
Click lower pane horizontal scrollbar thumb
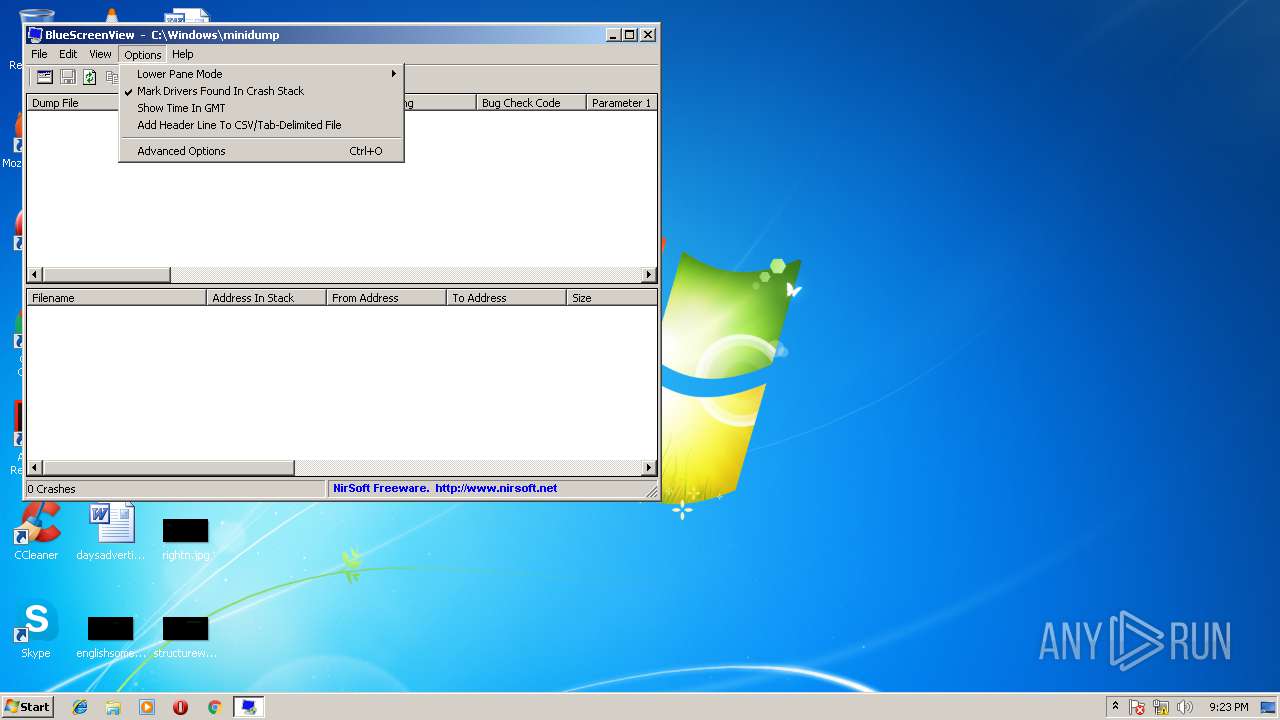tap(168, 468)
